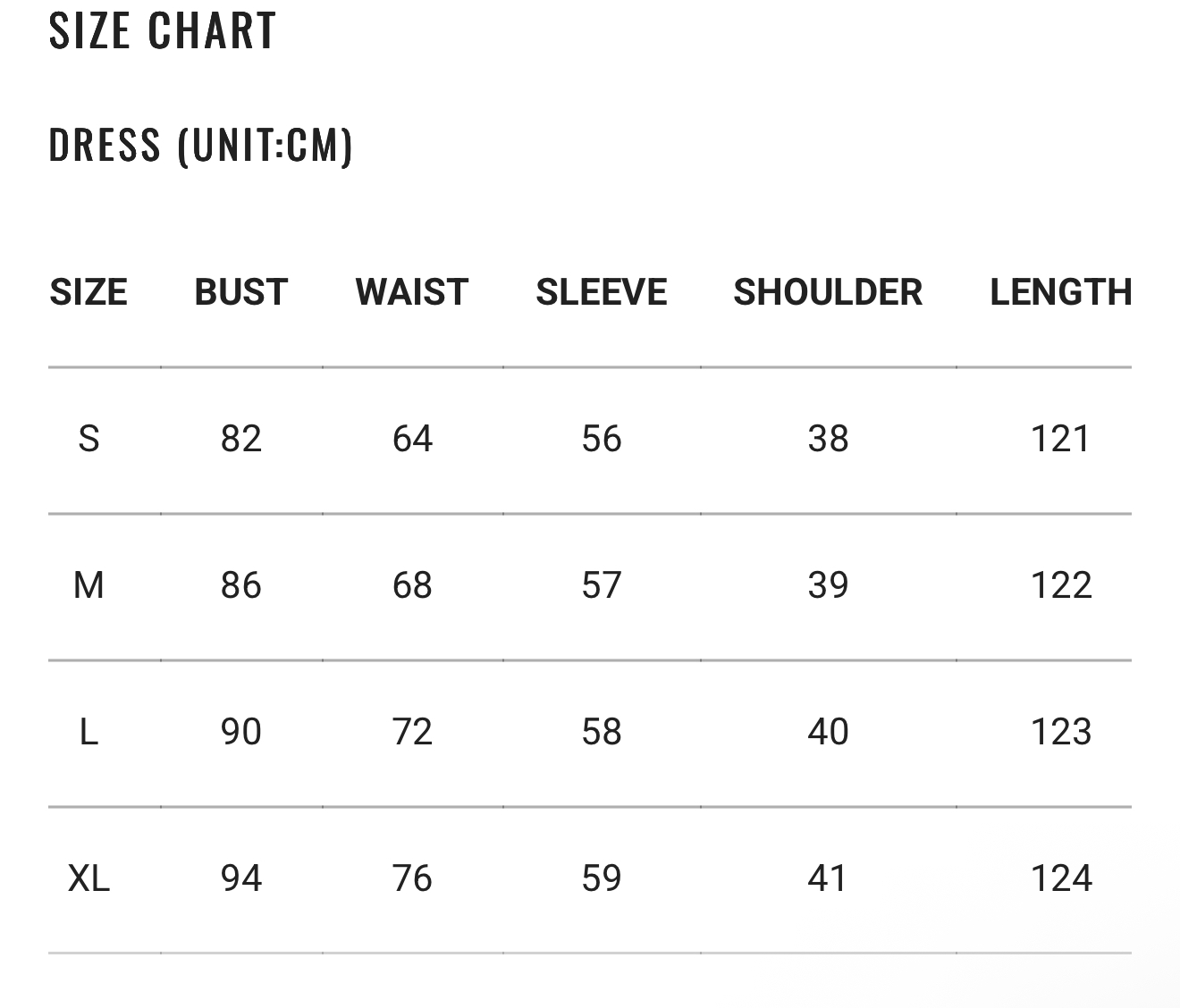Click shoulder value 39 for size M

[828, 585]
